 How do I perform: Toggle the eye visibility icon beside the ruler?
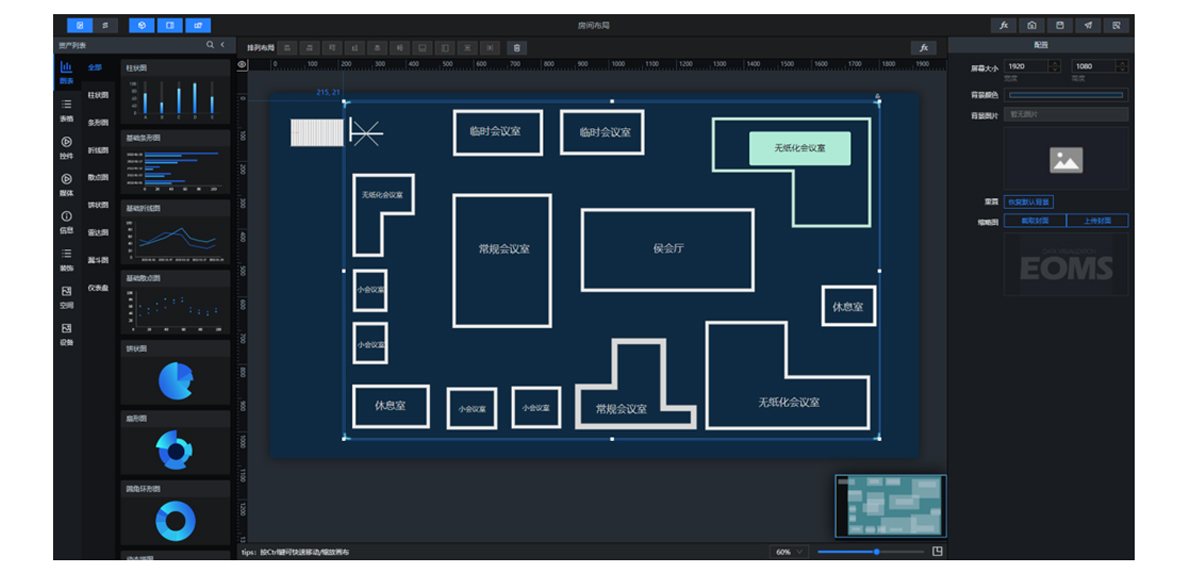(242, 64)
